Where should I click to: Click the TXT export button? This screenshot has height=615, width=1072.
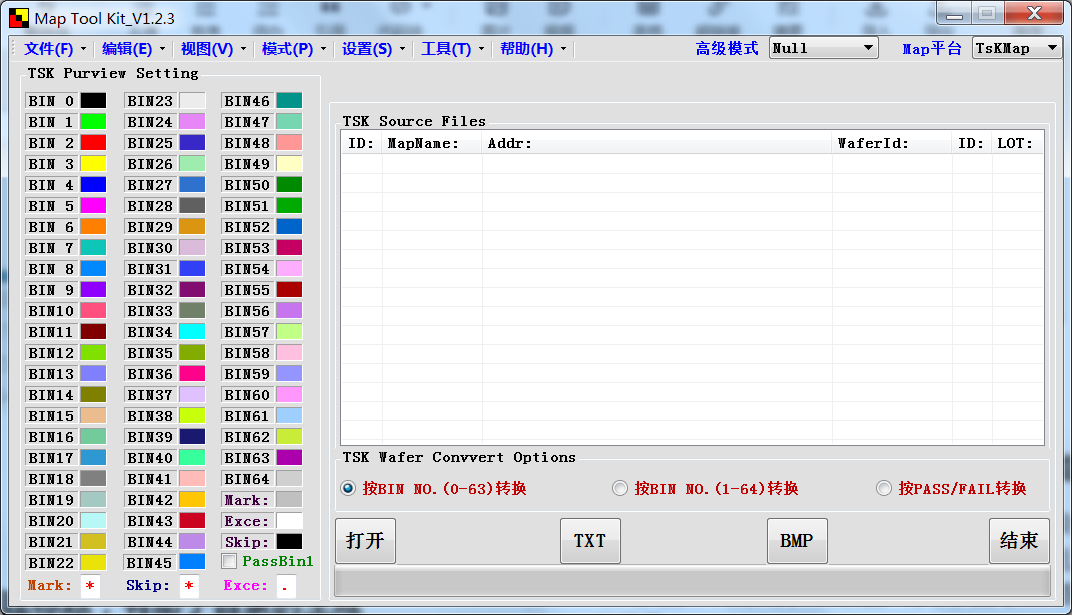coord(589,540)
